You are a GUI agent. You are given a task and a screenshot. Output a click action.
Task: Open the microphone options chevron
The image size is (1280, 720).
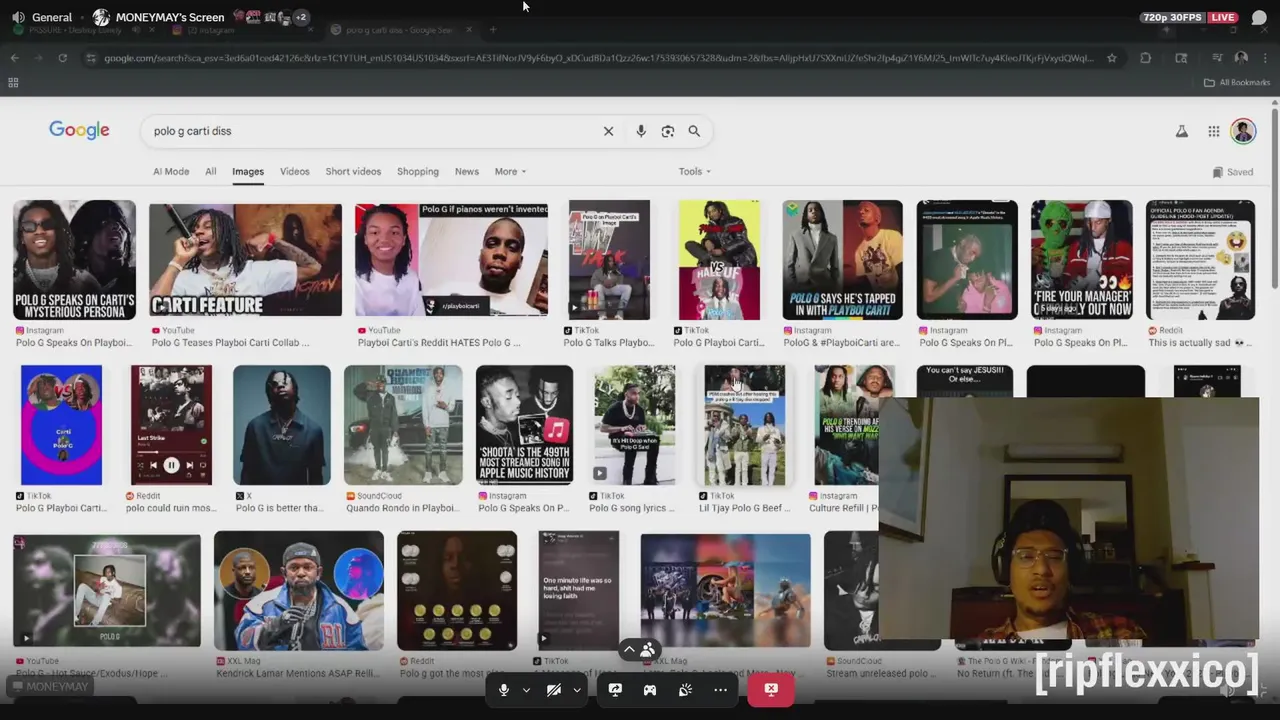526,690
